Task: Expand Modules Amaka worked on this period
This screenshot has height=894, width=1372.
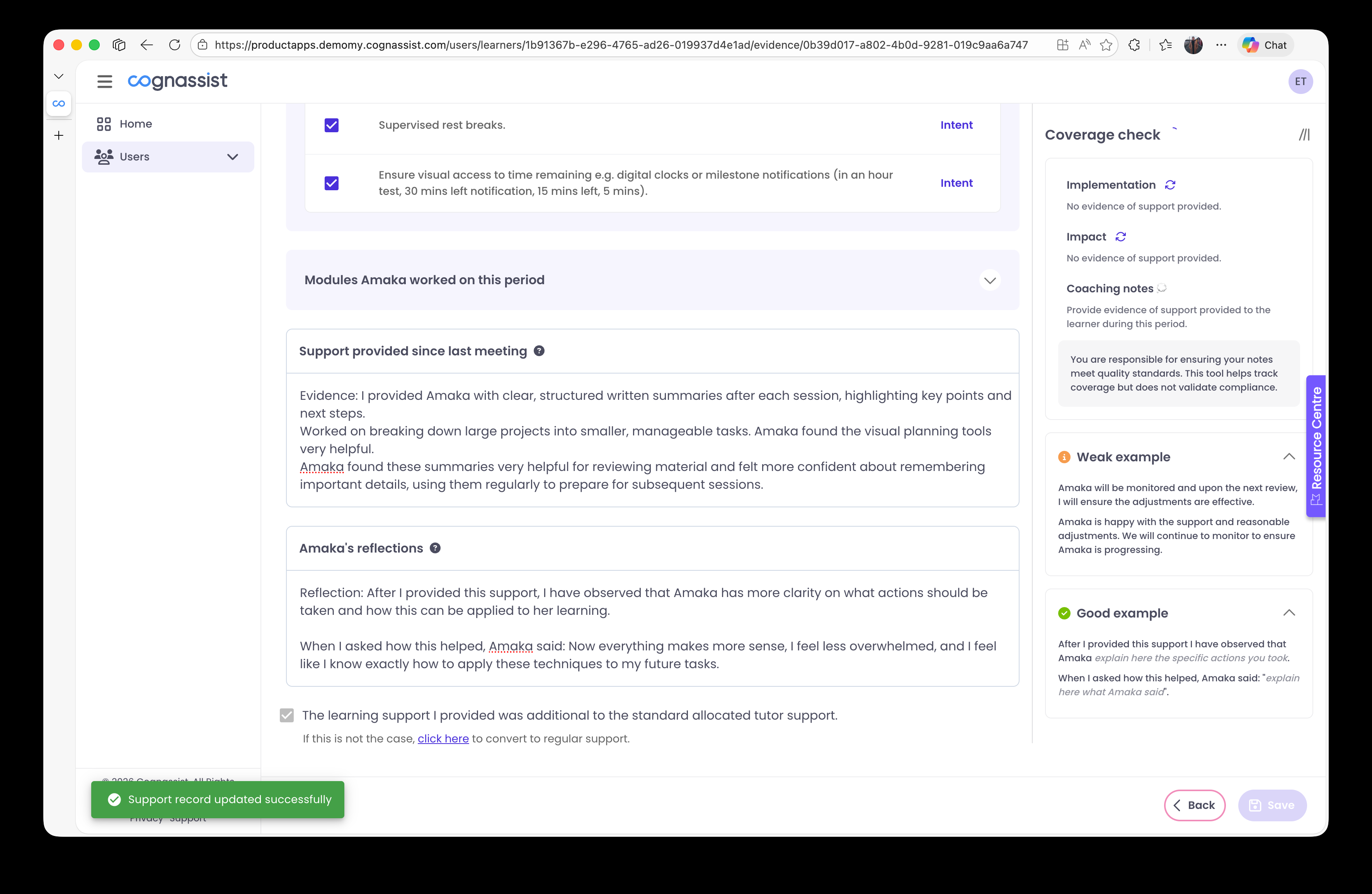Action: click(990, 280)
